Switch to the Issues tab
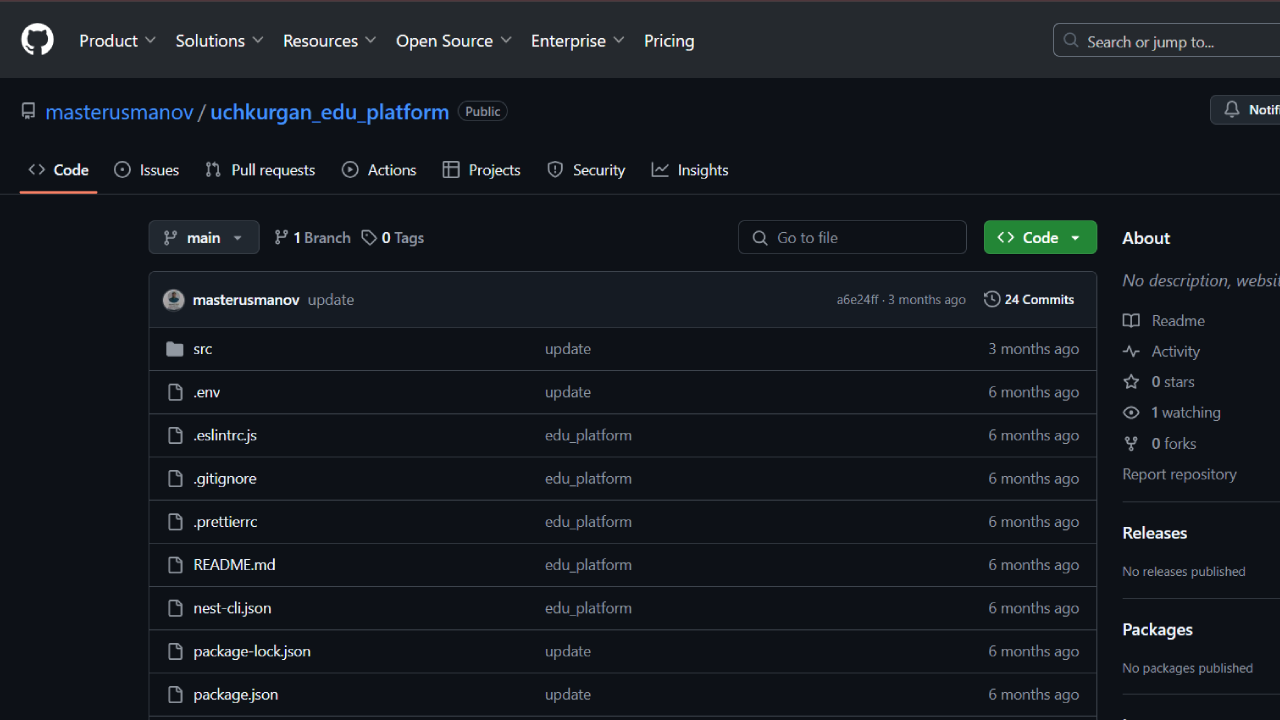This screenshot has height=720, width=1280. (x=147, y=170)
